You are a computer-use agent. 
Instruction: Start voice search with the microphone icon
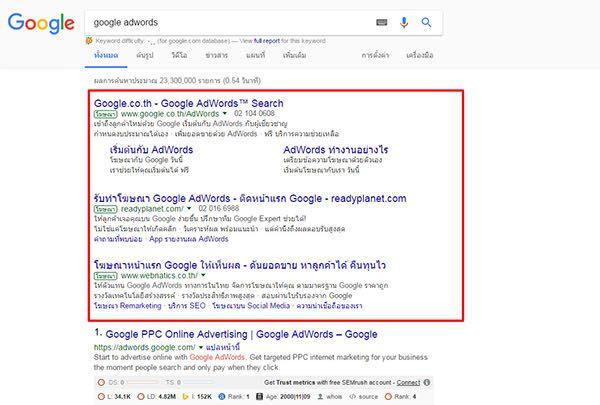(404, 23)
